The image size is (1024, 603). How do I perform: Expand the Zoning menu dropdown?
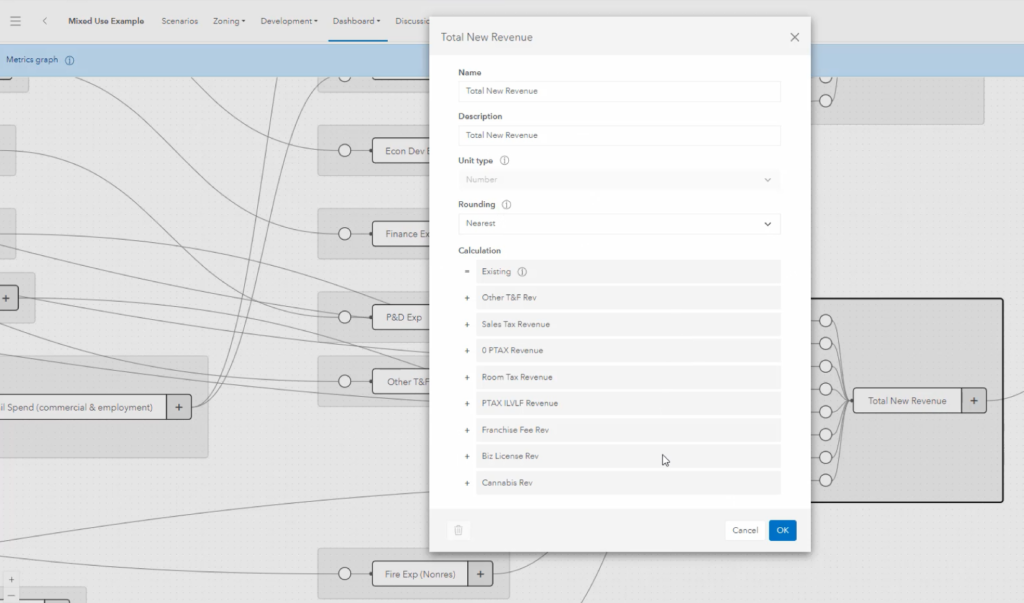[x=229, y=21]
